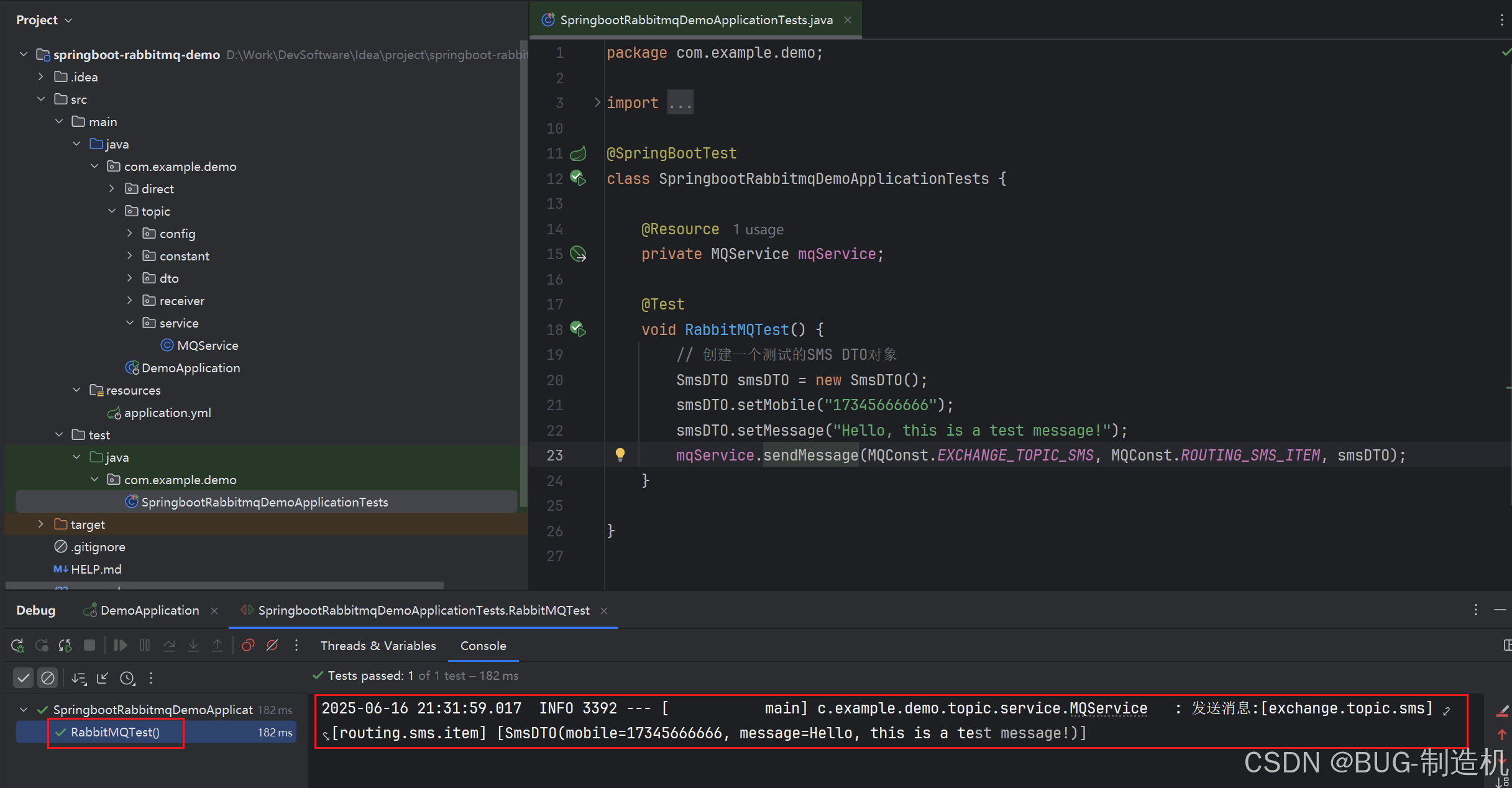Click run RabbitMQTest gutter icon

[578, 329]
